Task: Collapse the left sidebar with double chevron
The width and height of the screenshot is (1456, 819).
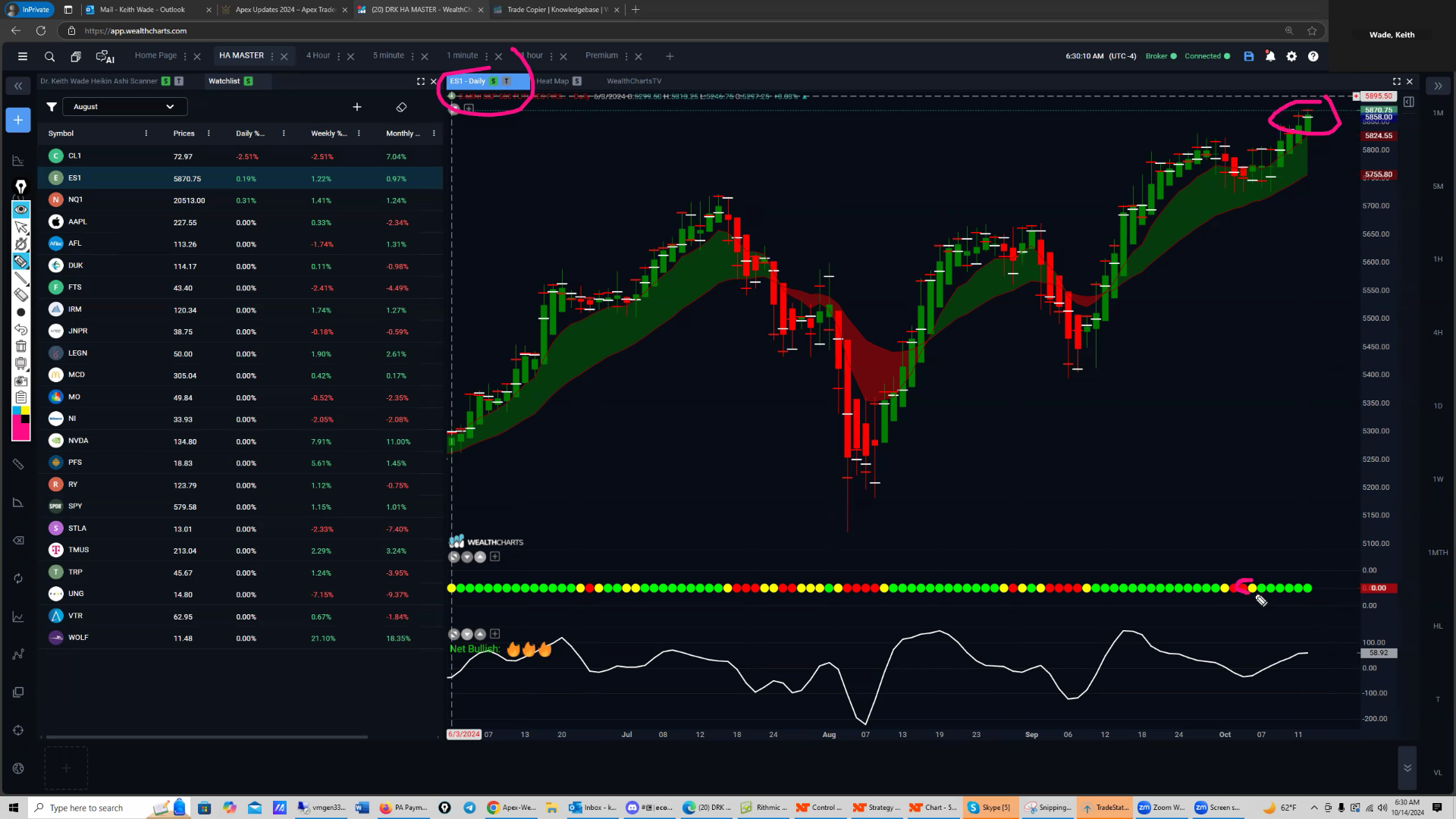Action: (x=17, y=86)
